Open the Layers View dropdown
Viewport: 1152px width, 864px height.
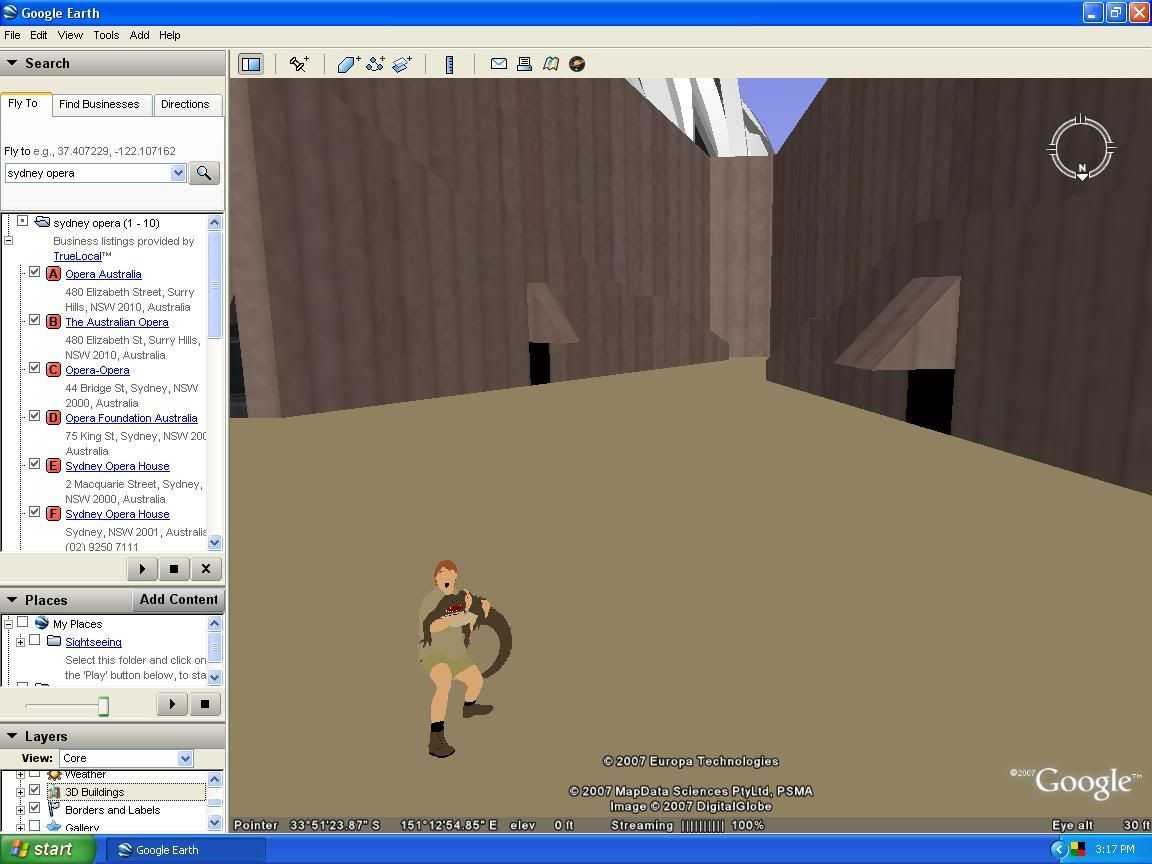185,758
